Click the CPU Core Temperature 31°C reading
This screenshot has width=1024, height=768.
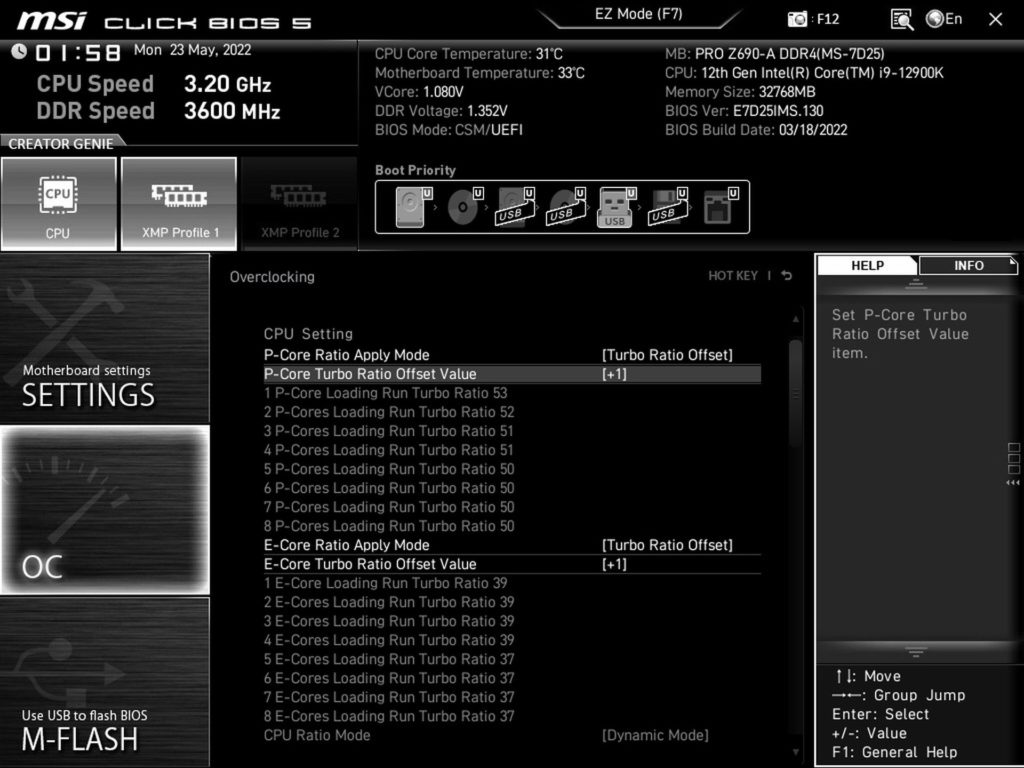pos(468,54)
